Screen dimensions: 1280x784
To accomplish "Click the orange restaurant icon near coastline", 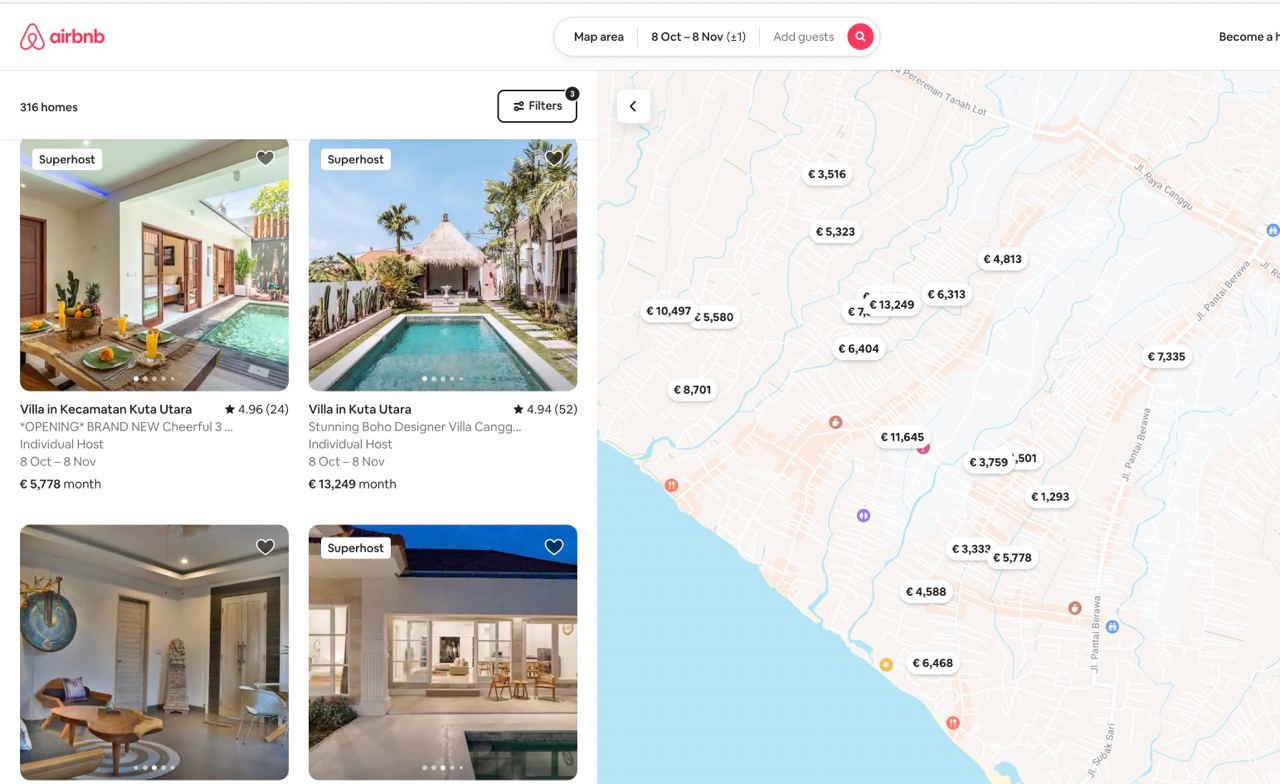I will click(x=671, y=485).
